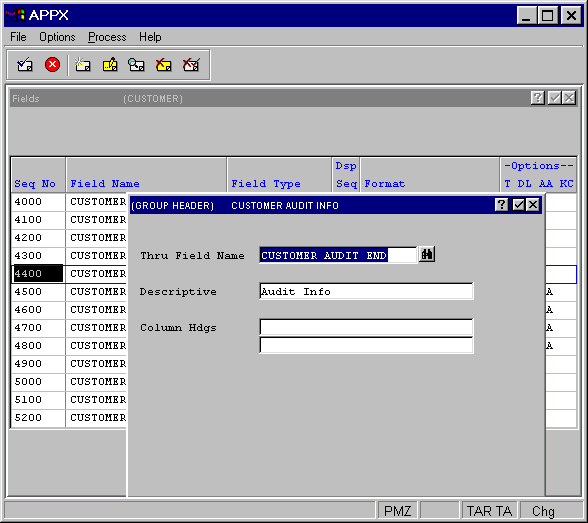The height and width of the screenshot is (523, 588).
Task: Click help icon in Group Header dialog
Action: [501, 205]
